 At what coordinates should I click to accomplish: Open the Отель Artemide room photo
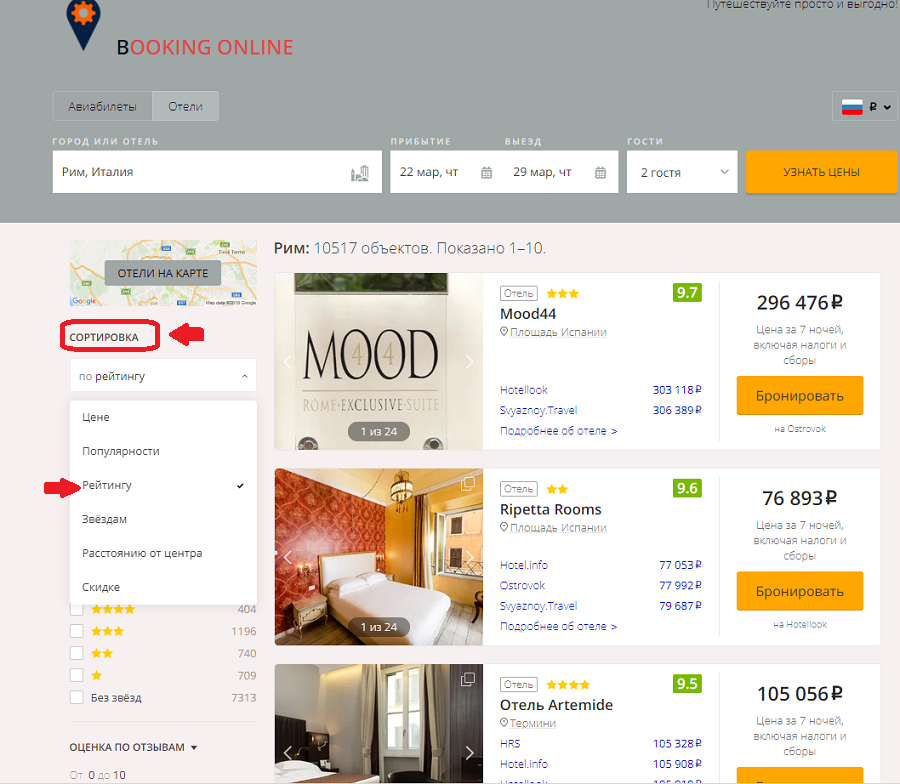[x=379, y=724]
